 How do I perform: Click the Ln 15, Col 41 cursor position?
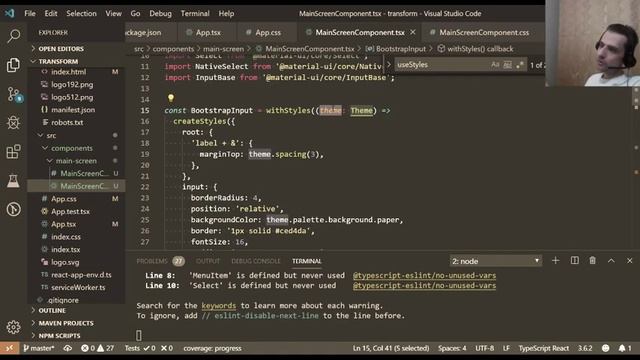pyautogui.click(x=391, y=348)
